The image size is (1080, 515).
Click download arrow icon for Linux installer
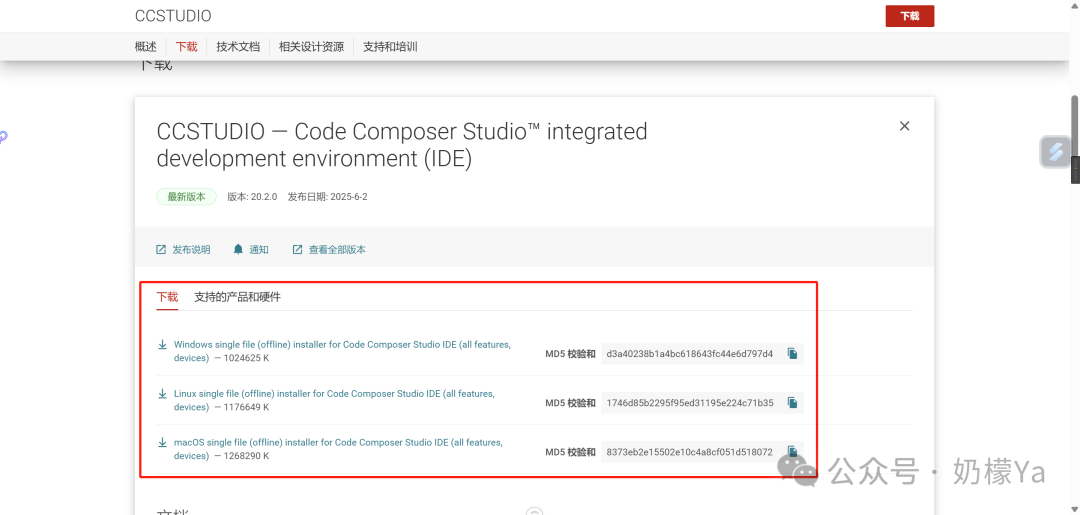coord(163,394)
